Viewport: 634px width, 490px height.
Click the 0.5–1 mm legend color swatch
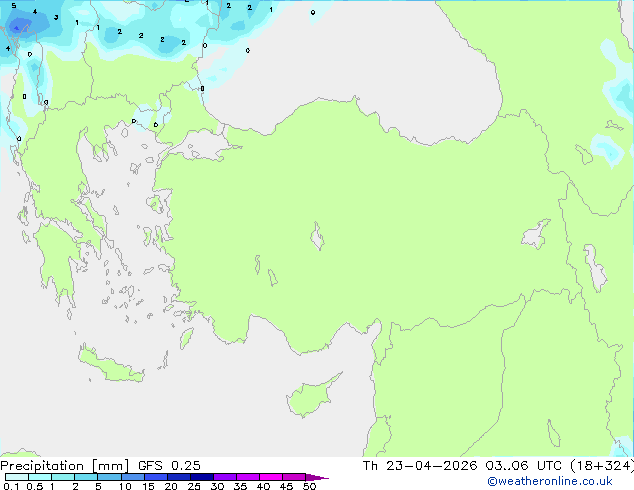pos(40,477)
